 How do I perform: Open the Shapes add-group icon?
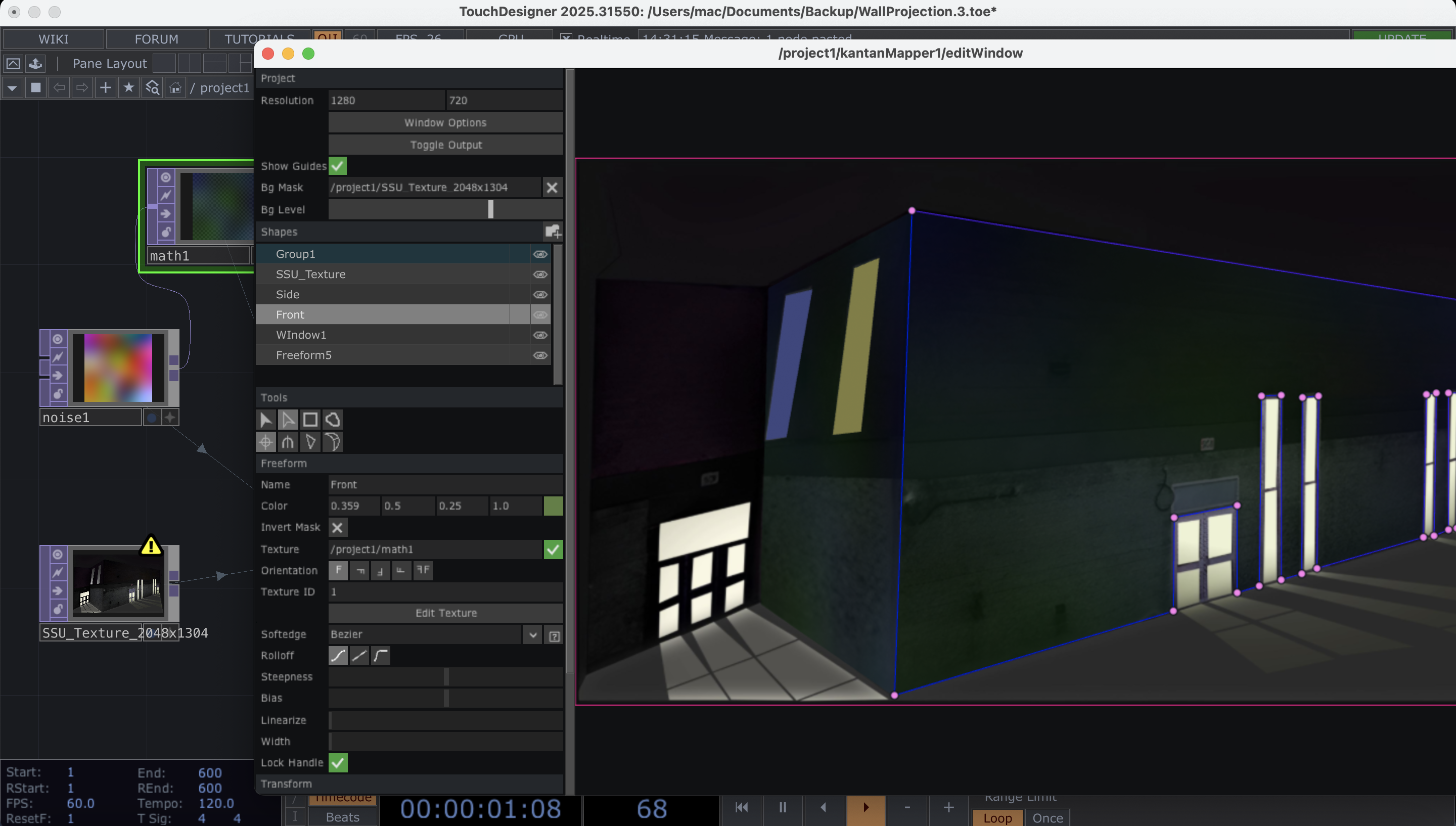coord(552,231)
